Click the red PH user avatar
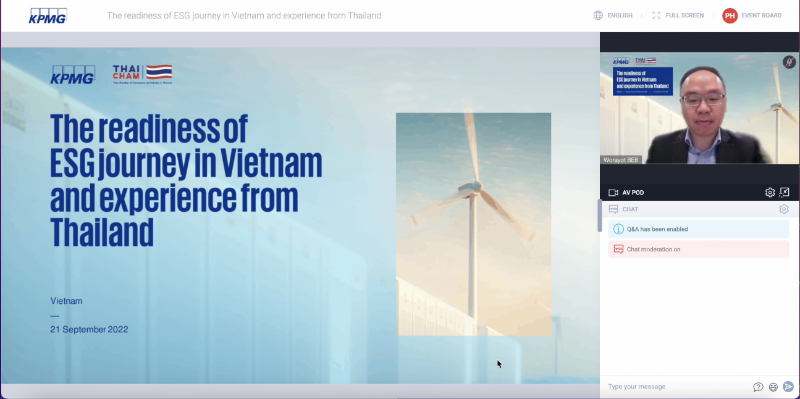 click(730, 15)
